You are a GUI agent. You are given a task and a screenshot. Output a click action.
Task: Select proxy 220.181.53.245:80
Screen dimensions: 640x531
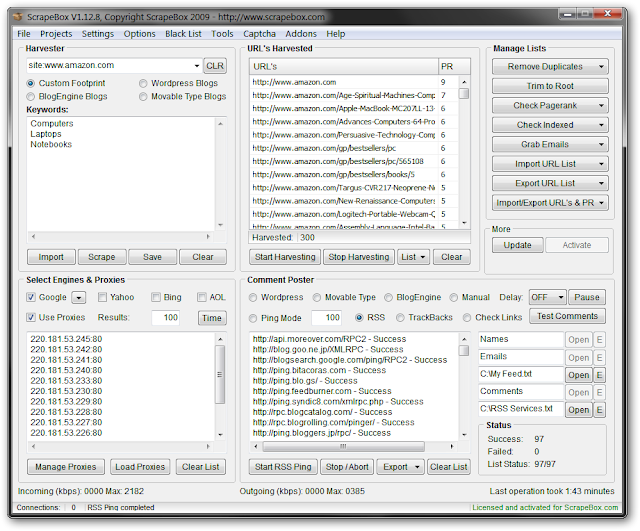[66, 339]
